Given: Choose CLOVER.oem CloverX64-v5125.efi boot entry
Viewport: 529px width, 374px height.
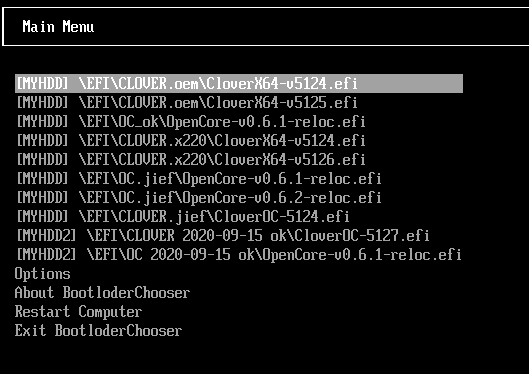Looking at the screenshot, I should [187, 103].
